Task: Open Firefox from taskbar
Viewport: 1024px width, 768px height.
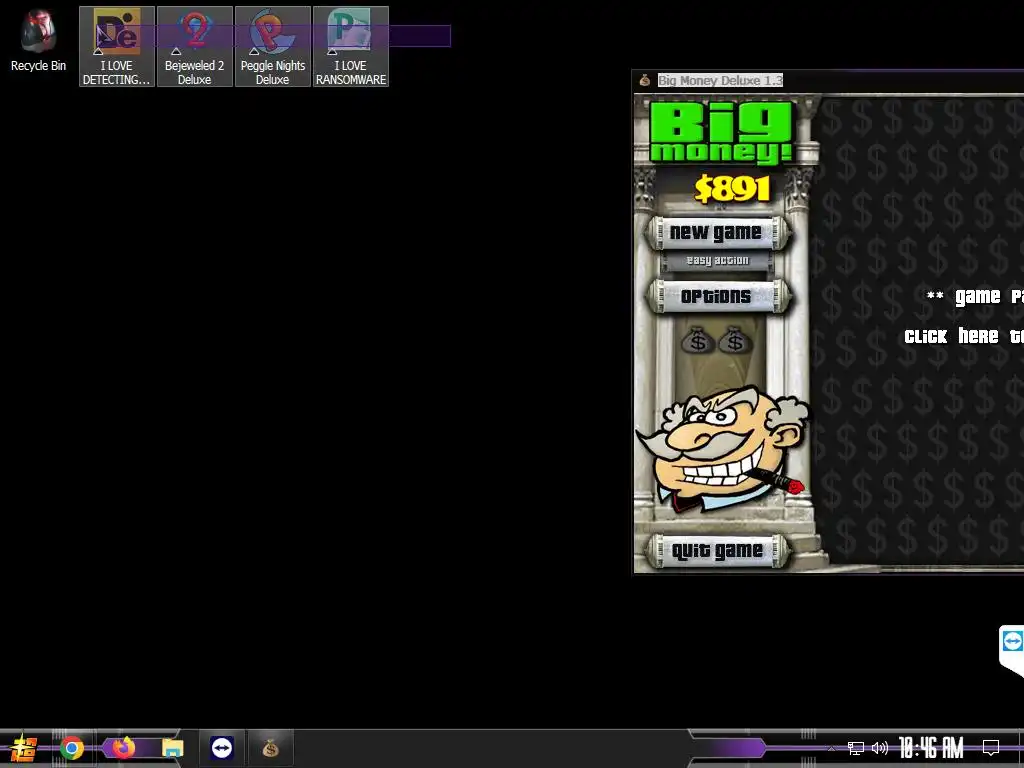Action: click(123, 748)
